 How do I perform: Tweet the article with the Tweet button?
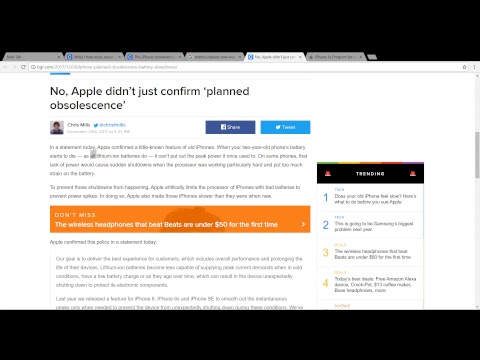click(285, 127)
